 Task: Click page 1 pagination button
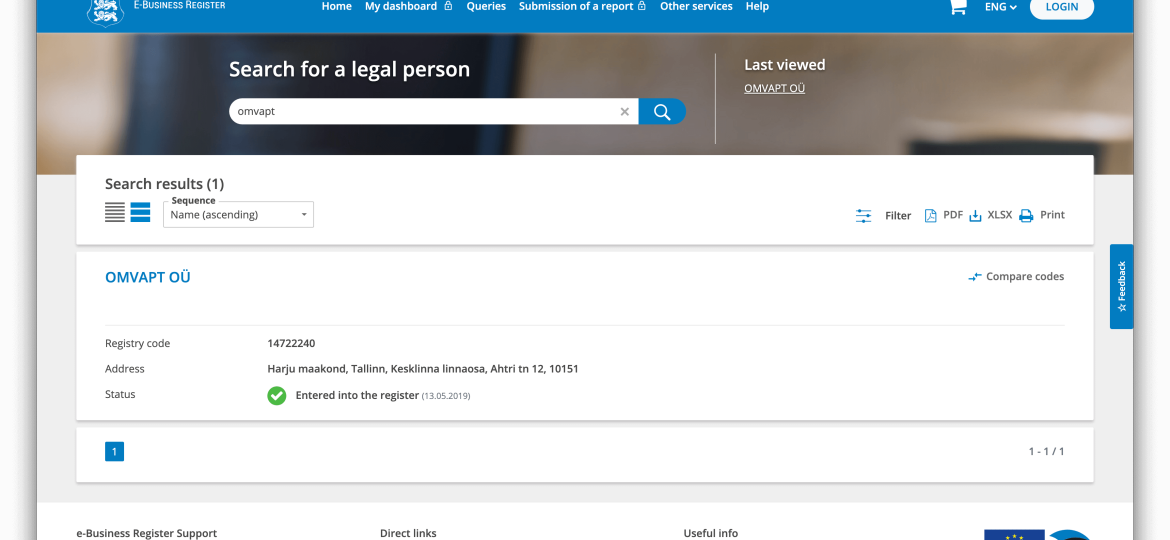tap(114, 451)
